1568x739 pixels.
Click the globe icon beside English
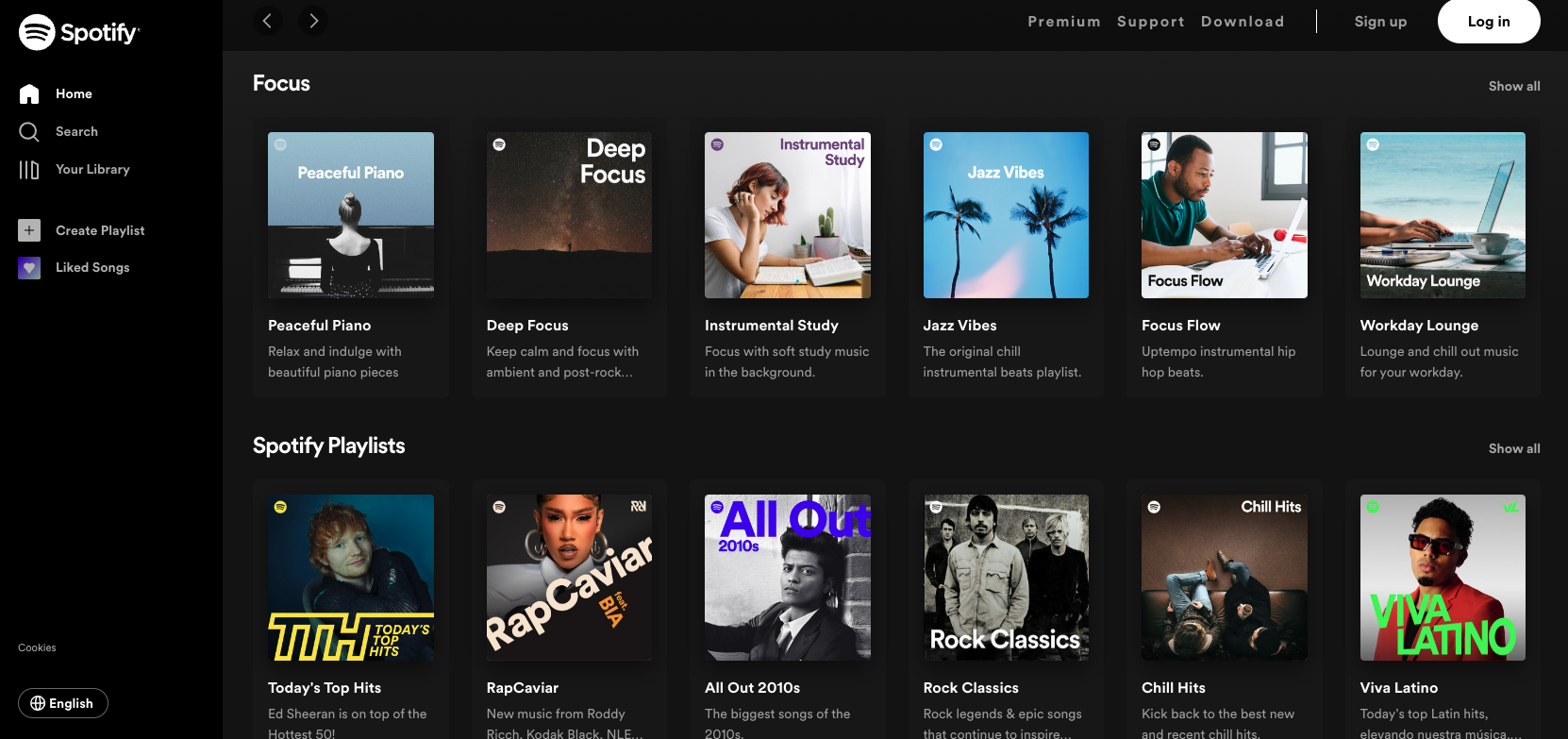[x=38, y=703]
